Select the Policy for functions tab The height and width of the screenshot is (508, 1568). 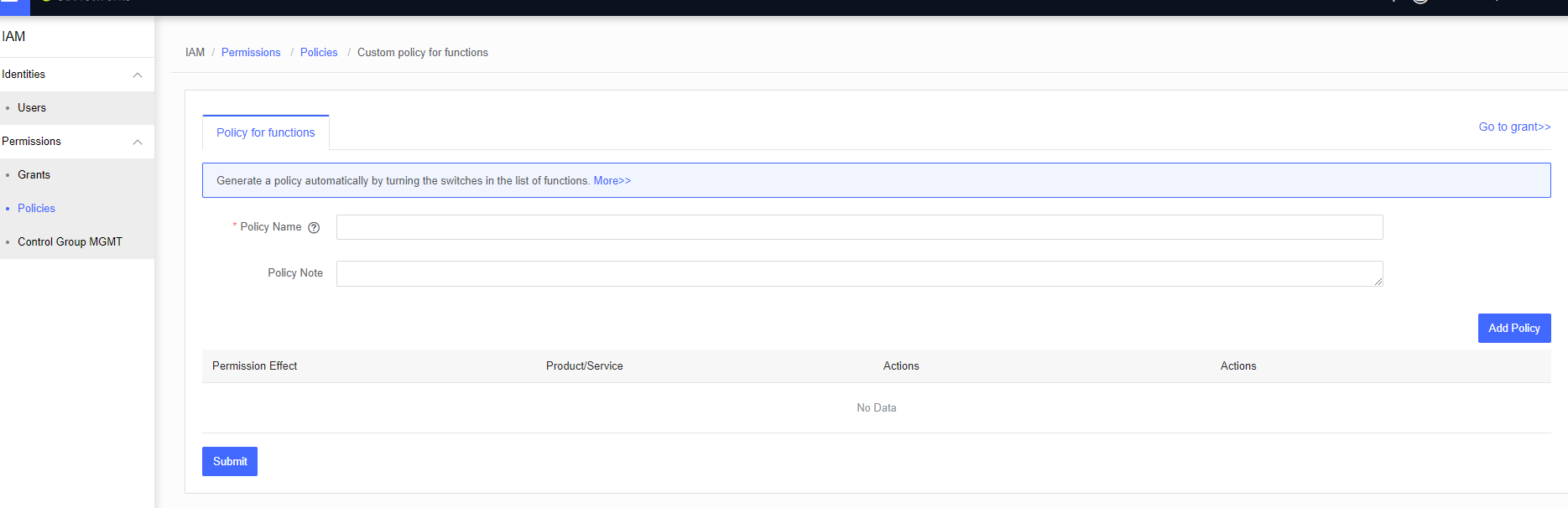coord(265,132)
